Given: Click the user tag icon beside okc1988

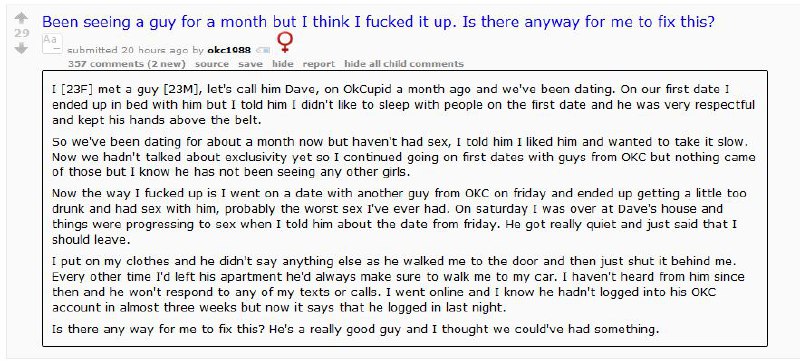Looking at the screenshot, I should [262, 50].
